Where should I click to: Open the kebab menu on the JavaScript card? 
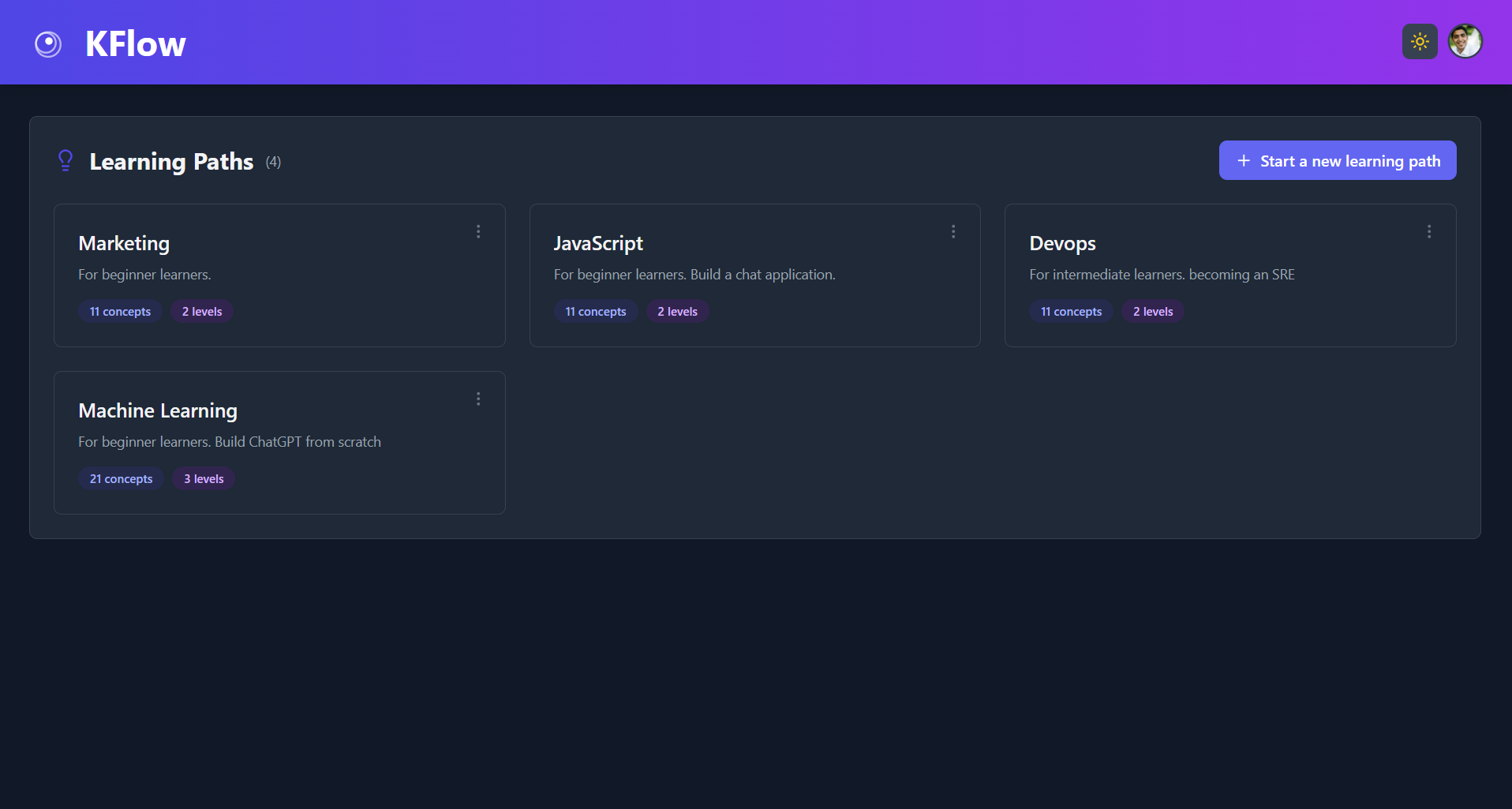tap(953, 231)
